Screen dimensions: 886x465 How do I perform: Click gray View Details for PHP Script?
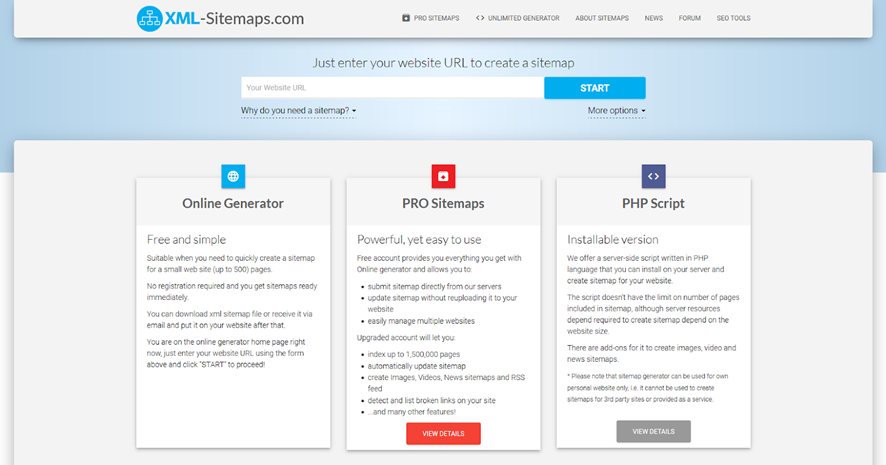pos(654,431)
